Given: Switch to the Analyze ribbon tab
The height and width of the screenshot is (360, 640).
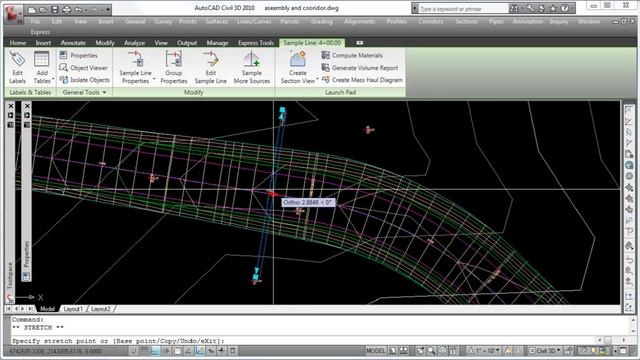Looking at the screenshot, I should click(x=134, y=43).
